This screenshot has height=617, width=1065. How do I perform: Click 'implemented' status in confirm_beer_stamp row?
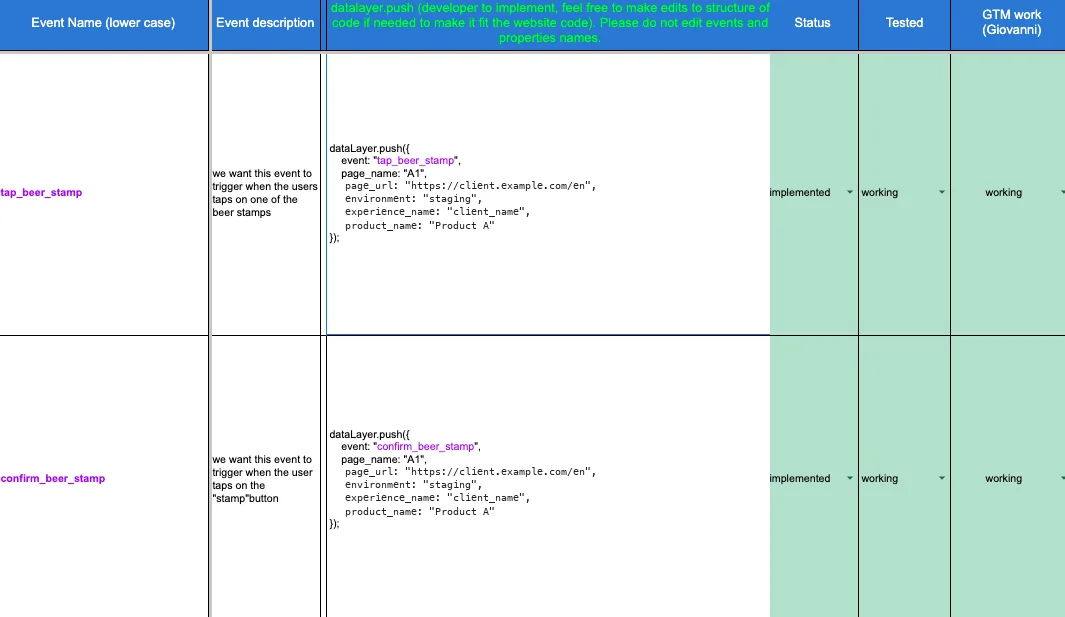800,478
